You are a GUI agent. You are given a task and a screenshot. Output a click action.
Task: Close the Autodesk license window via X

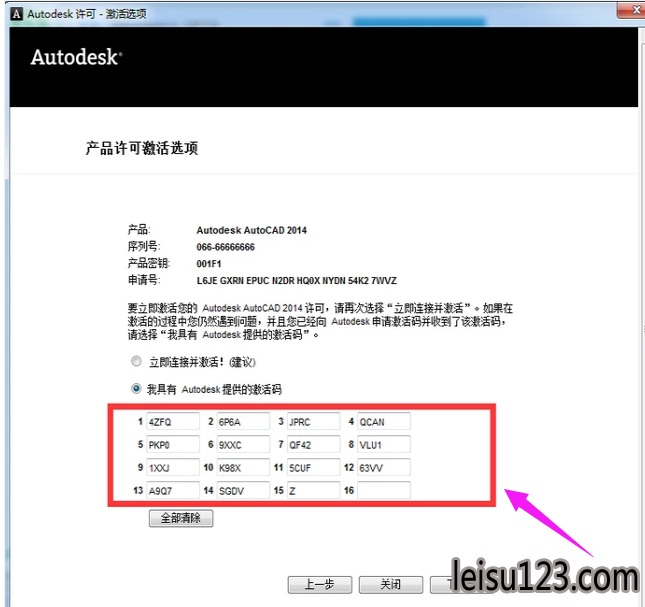[633, 11]
